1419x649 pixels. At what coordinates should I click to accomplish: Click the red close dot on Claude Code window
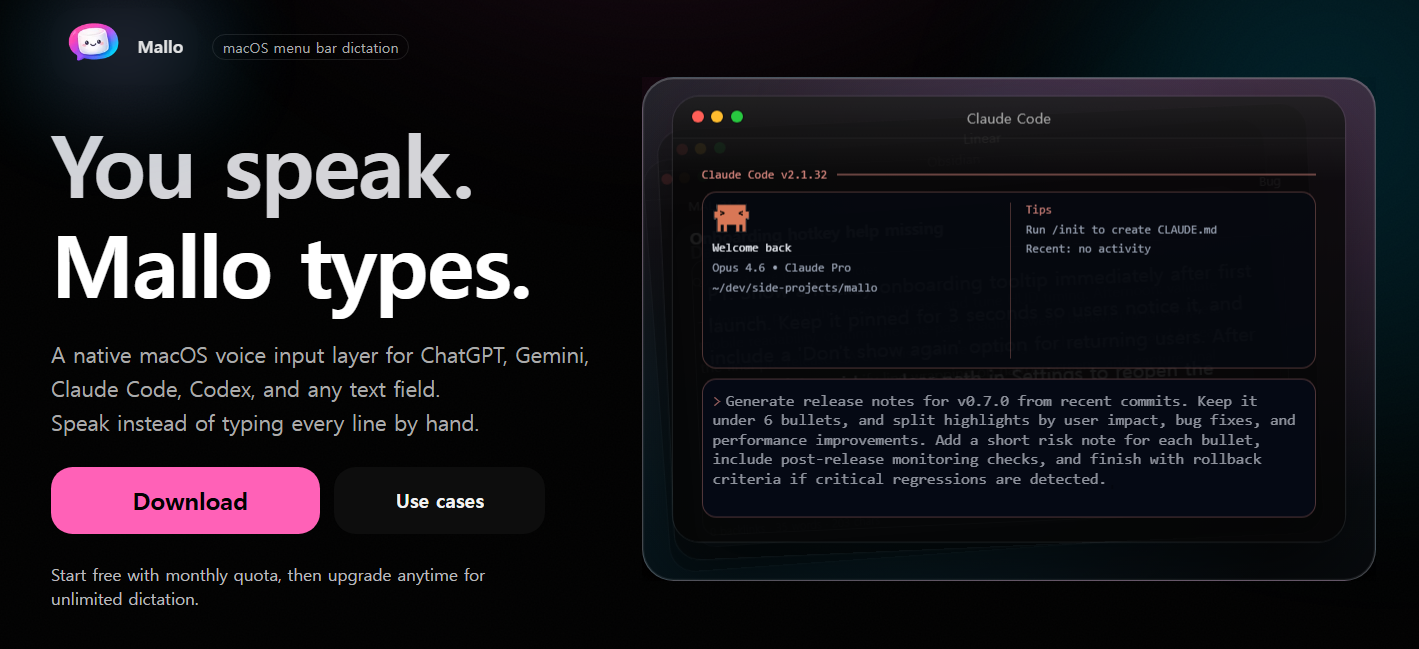click(x=698, y=117)
